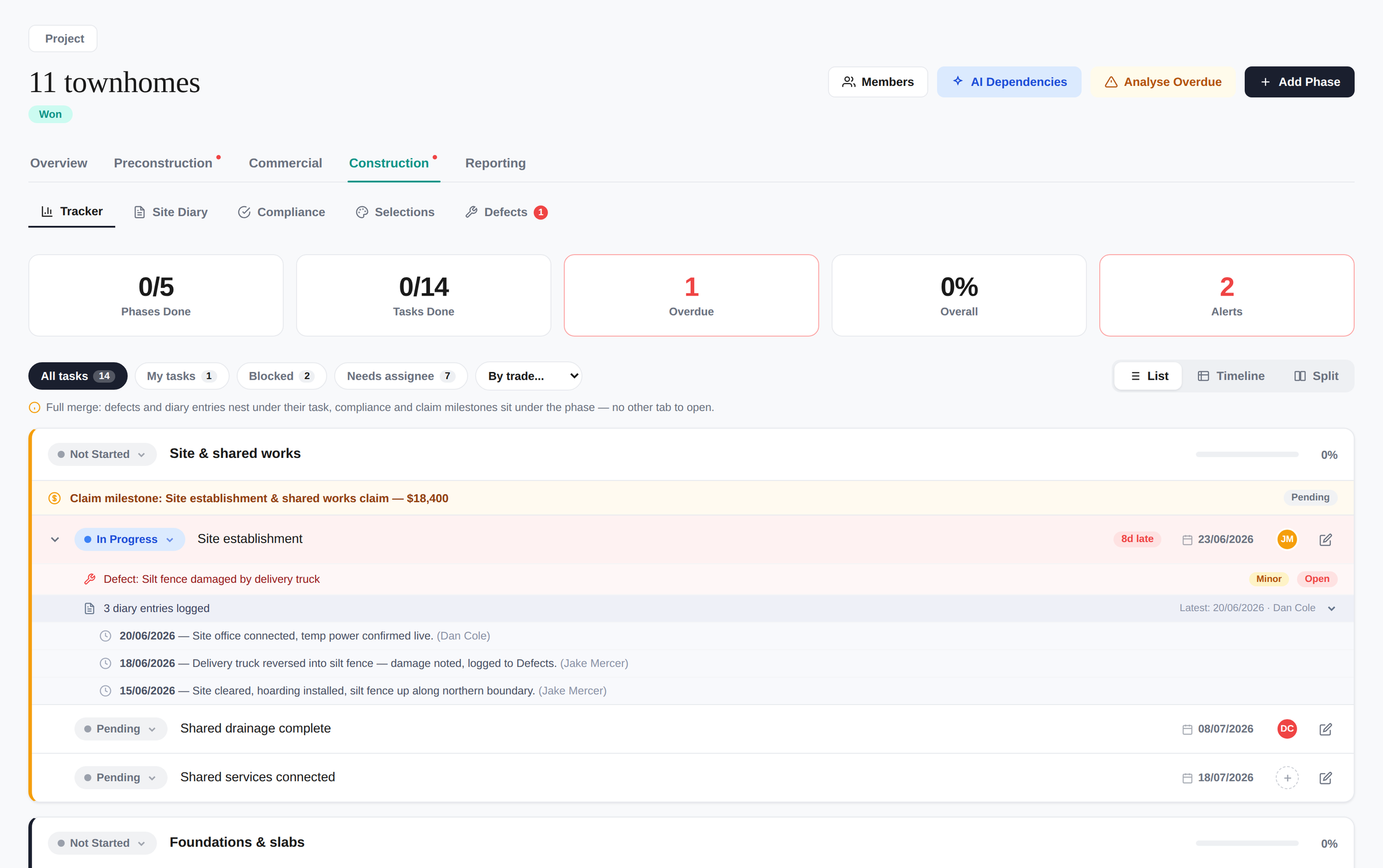1383x868 pixels.
Task: Click the 8d late badge
Action: click(x=1137, y=539)
